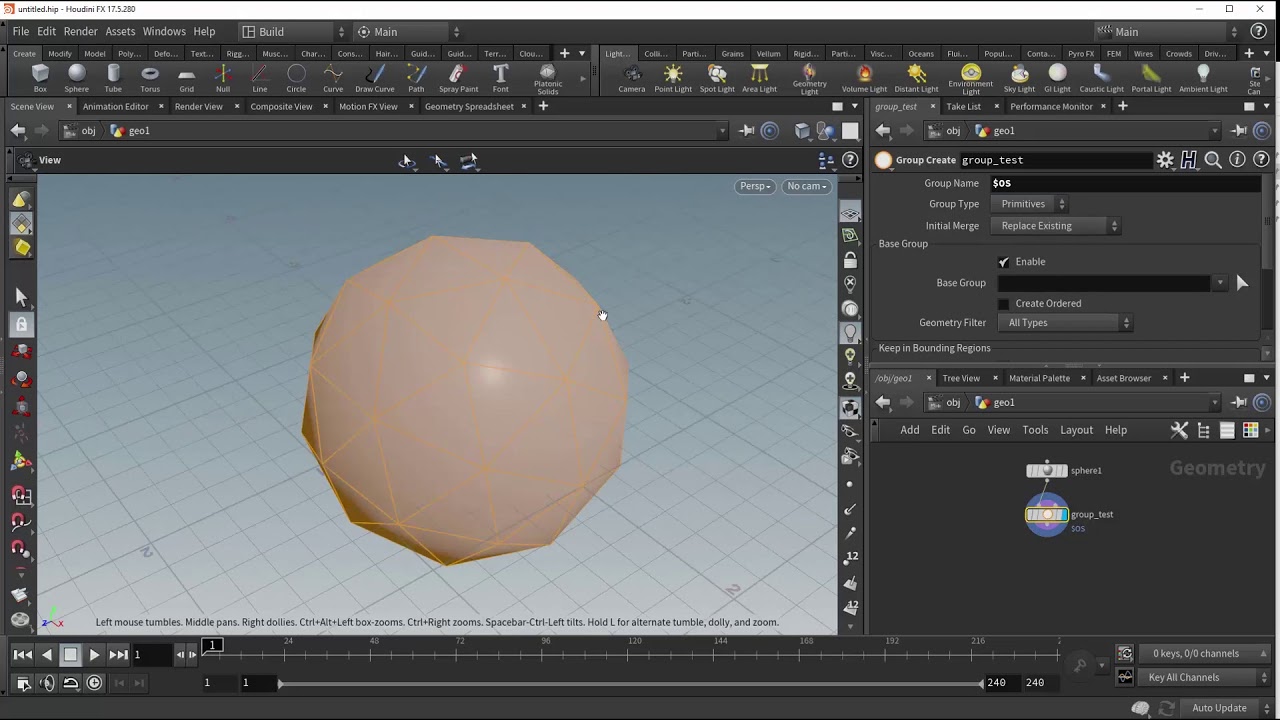
Task: Click the Key All Channels button
Action: pos(1184,677)
